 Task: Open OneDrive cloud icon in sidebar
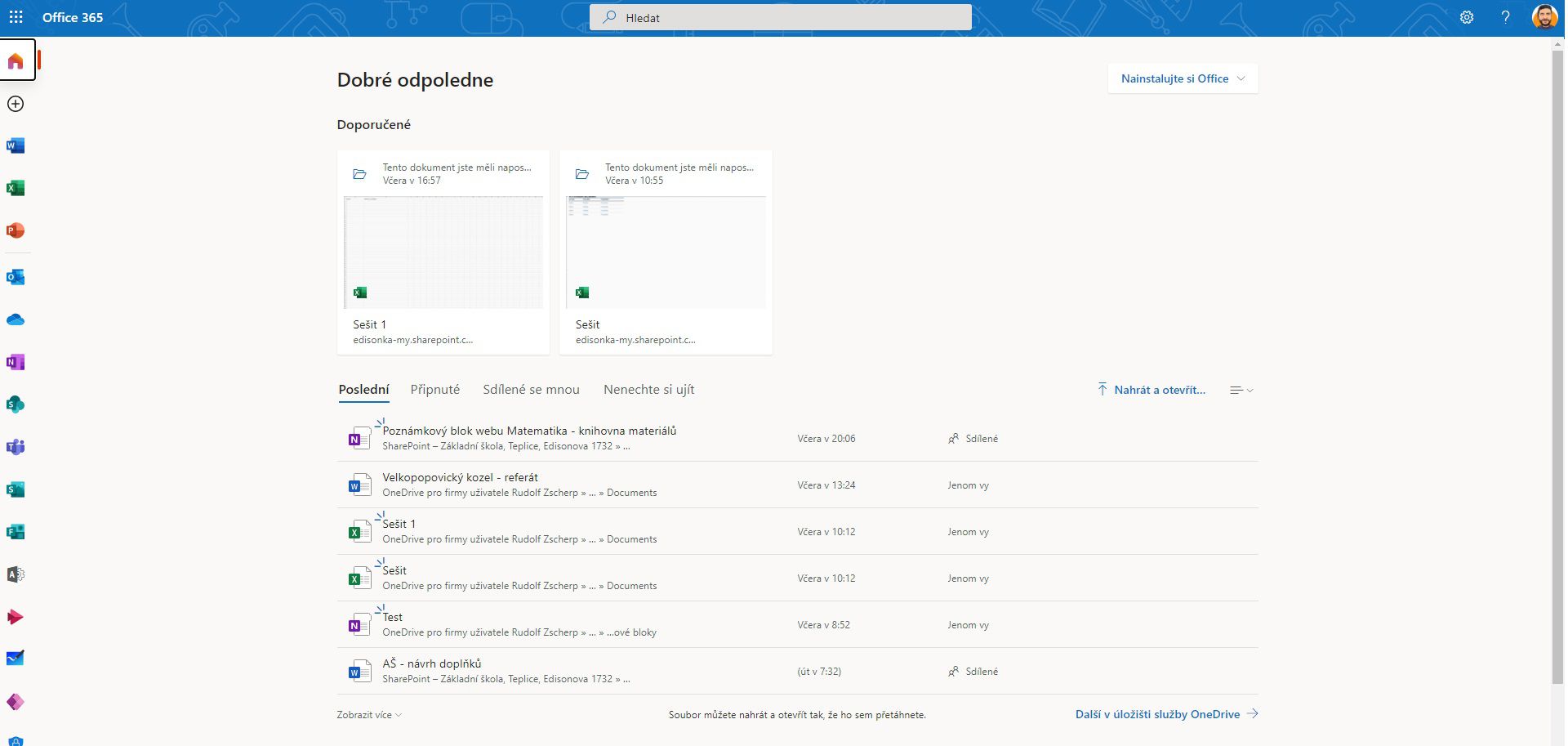(x=16, y=319)
